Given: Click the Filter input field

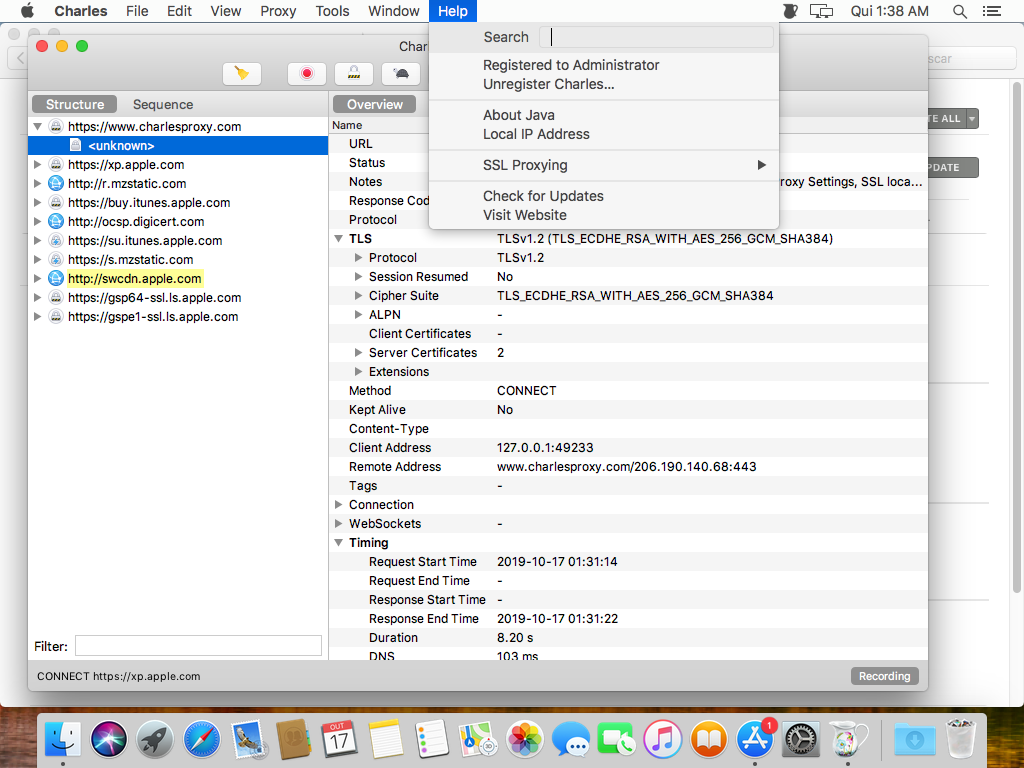Looking at the screenshot, I should tap(199, 646).
